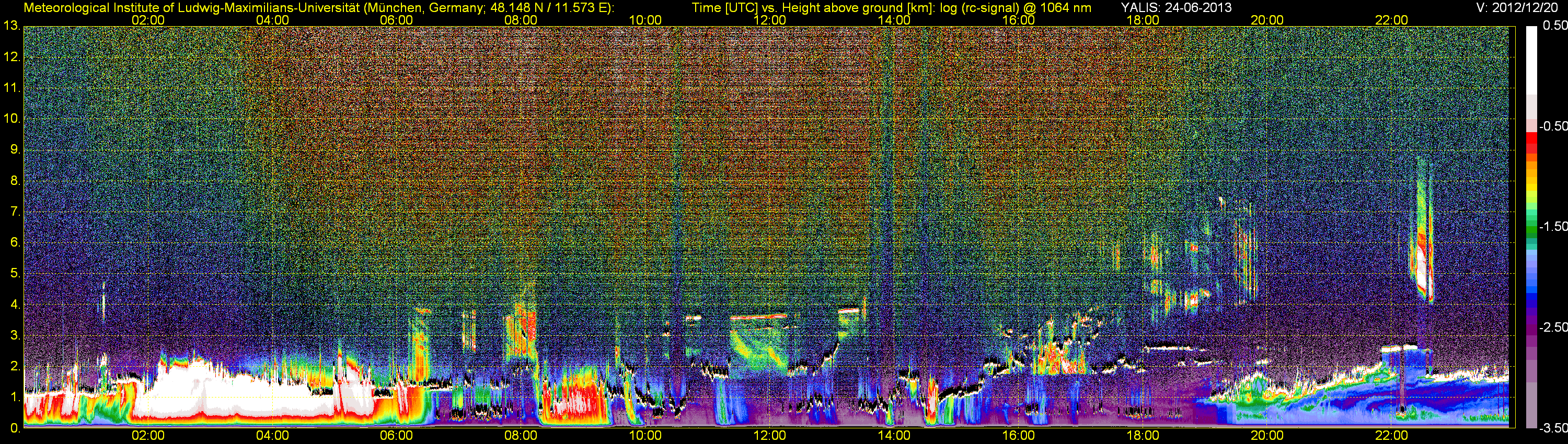The image size is (1568, 444).
Task: Select the 06:00 tick on the top axis
Action: pyautogui.click(x=396, y=20)
